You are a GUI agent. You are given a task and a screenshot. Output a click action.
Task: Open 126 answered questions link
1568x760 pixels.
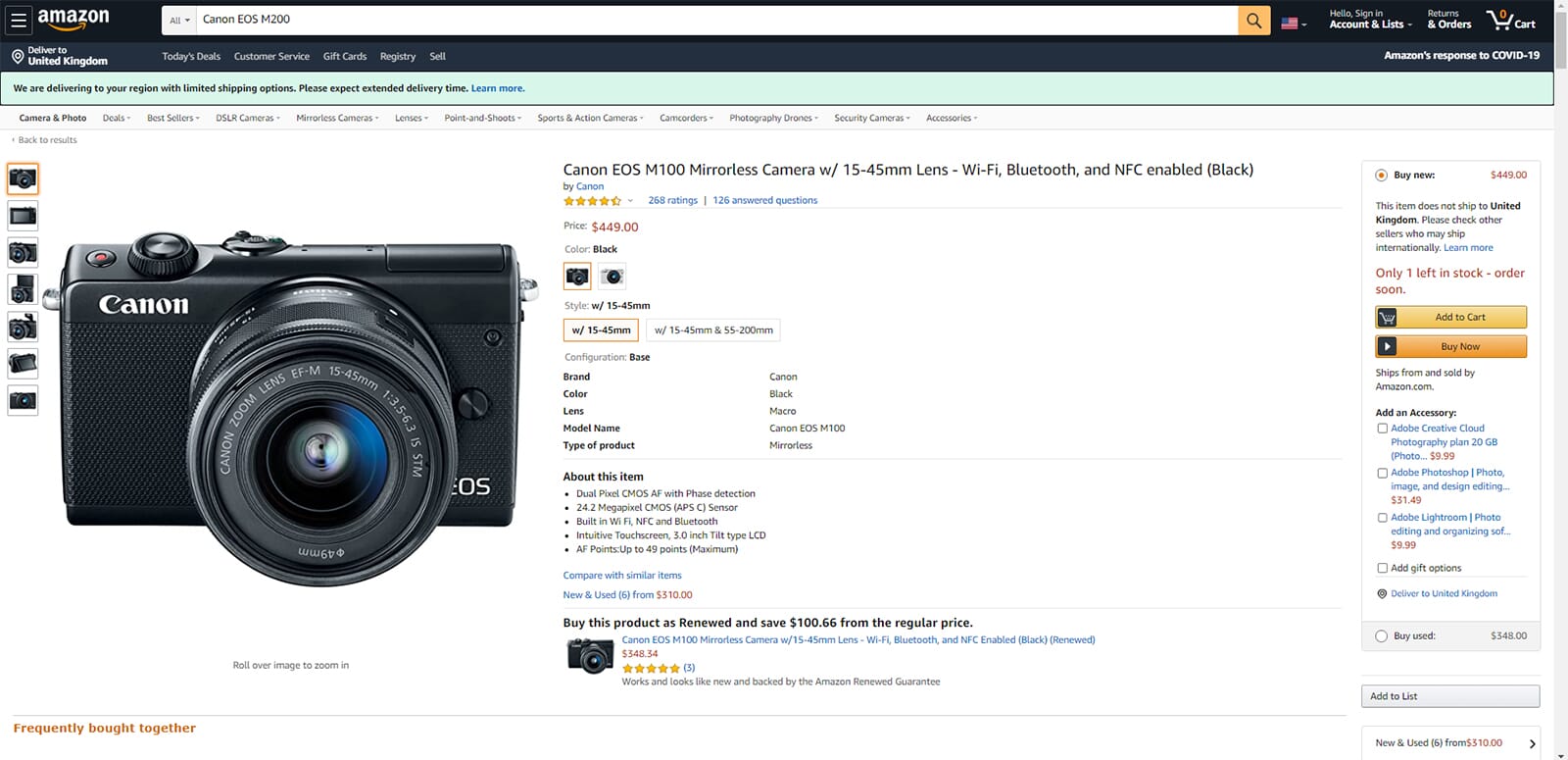click(x=765, y=200)
